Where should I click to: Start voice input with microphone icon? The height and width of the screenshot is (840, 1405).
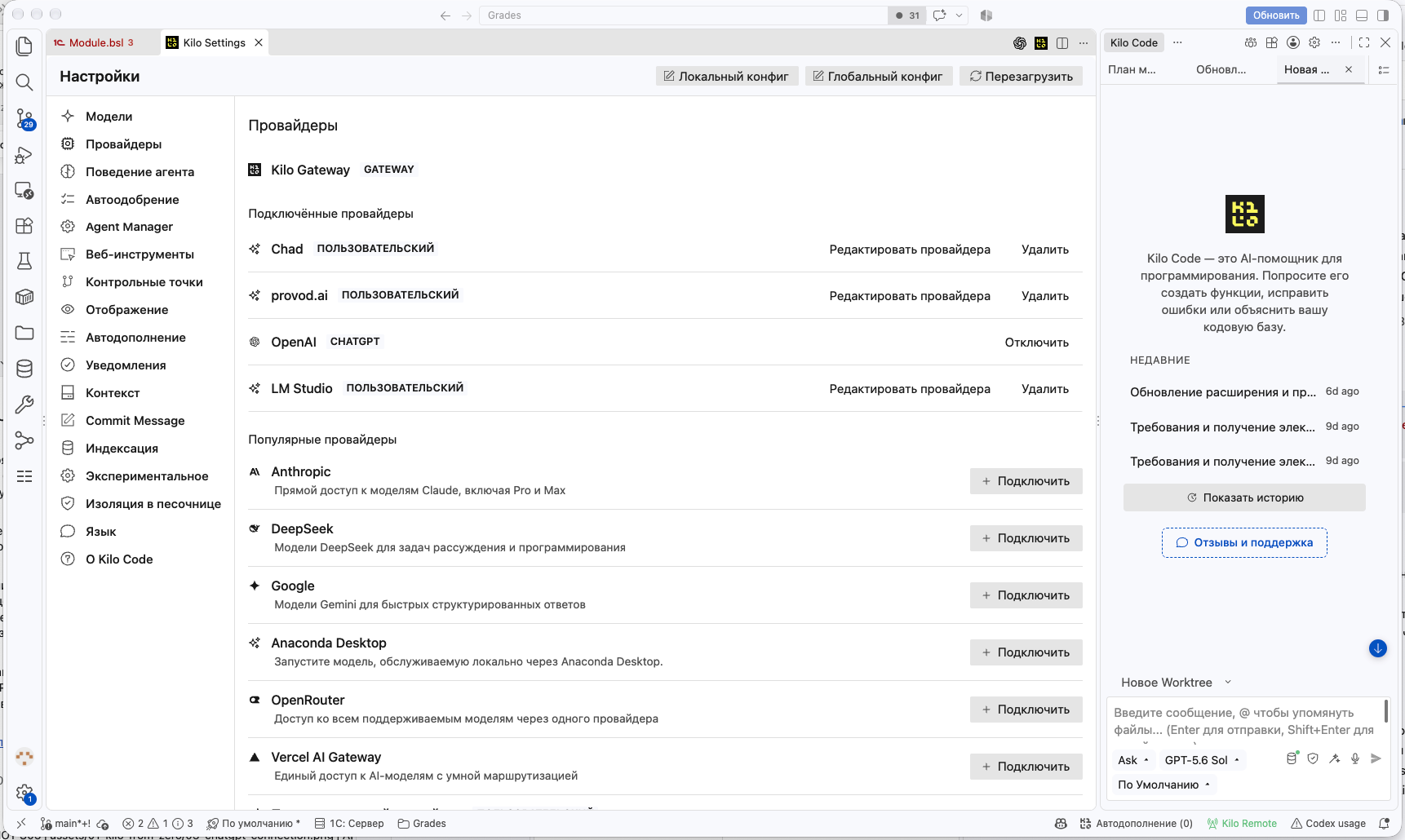click(1355, 758)
